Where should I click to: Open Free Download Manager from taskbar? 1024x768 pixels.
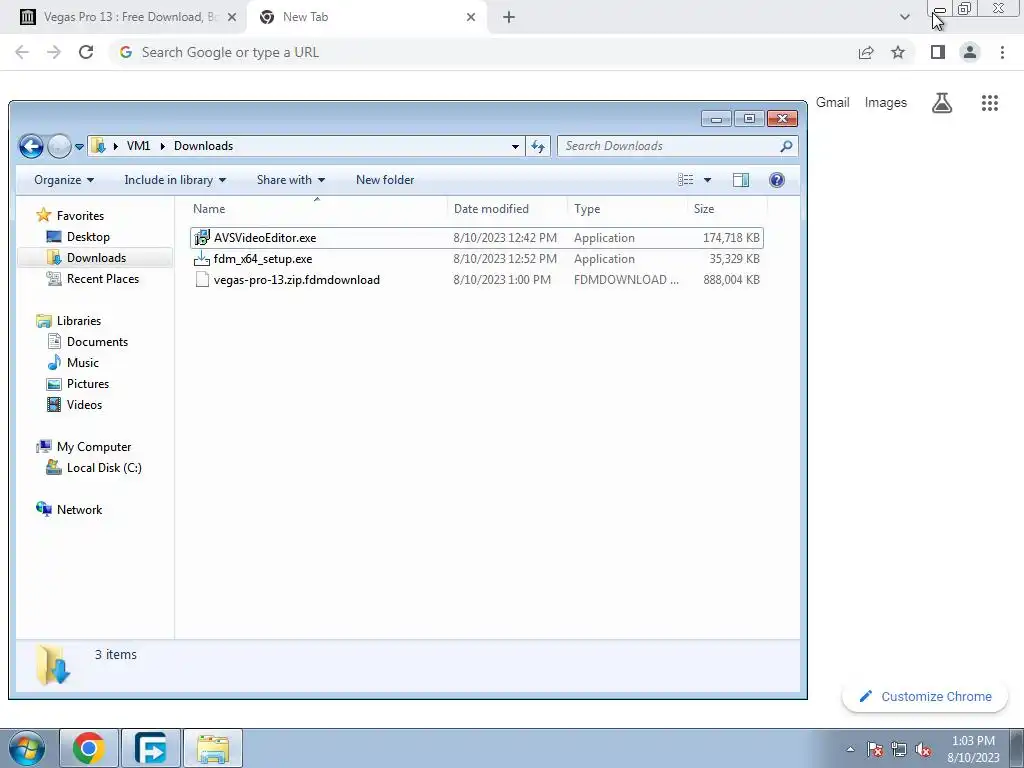coord(150,748)
